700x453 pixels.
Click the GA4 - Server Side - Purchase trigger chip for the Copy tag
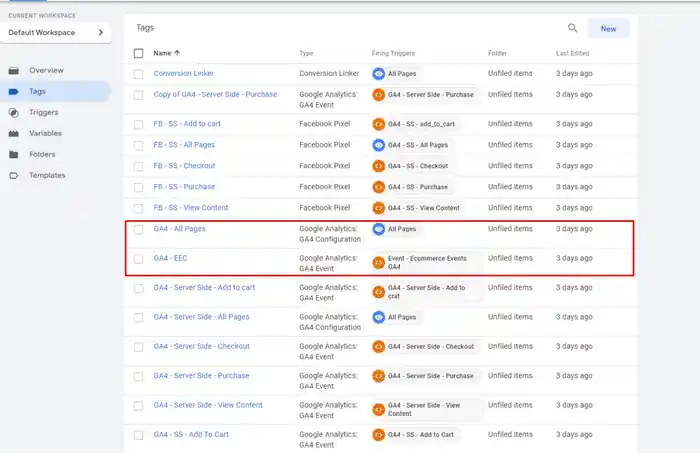[x=425, y=95]
